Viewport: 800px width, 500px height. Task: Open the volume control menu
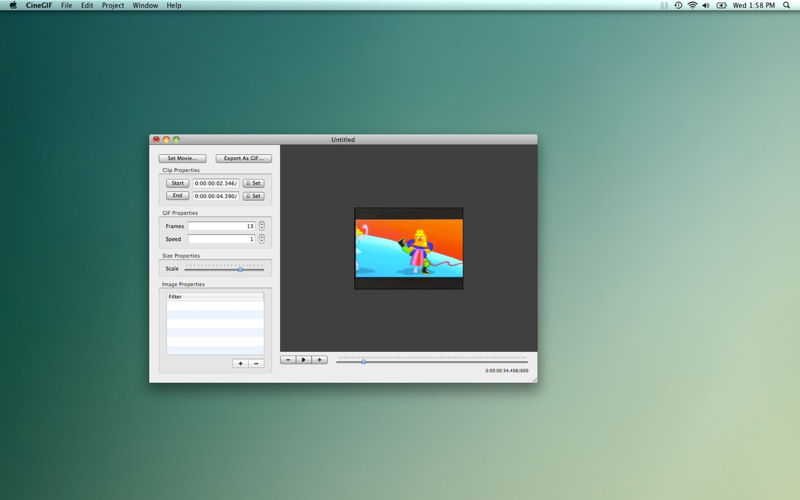click(x=706, y=5)
